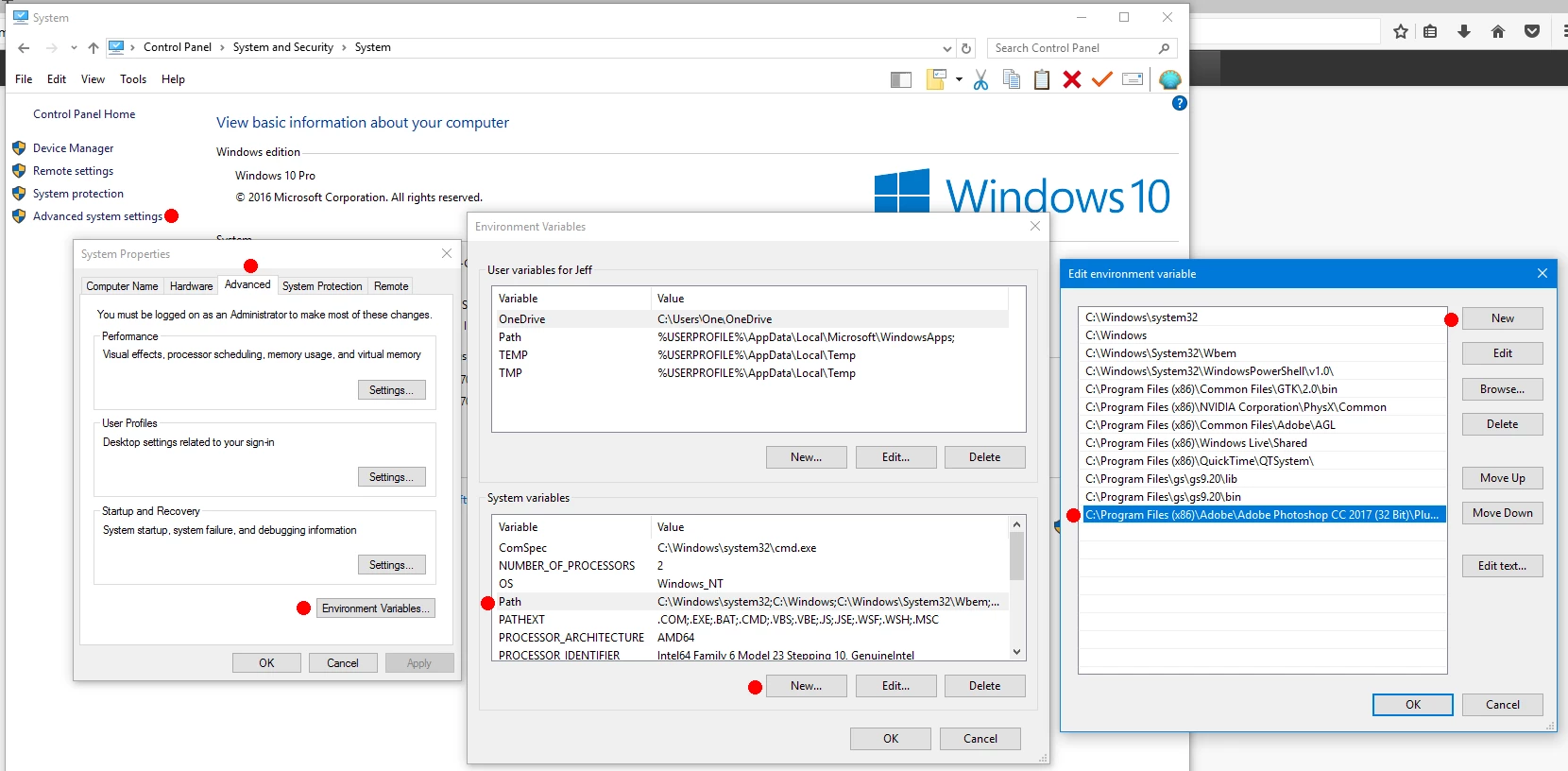Click the Paste clipboard toolbar icon
This screenshot has width=1568, height=771.
[x=1042, y=79]
